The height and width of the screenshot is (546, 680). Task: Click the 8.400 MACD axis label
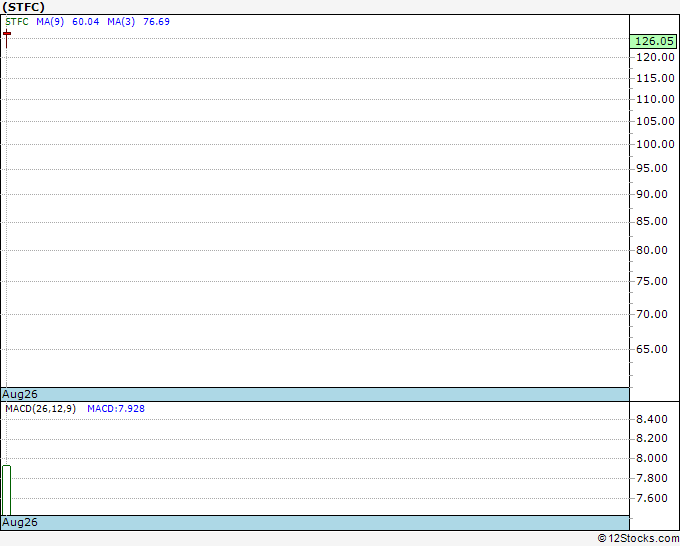651,419
